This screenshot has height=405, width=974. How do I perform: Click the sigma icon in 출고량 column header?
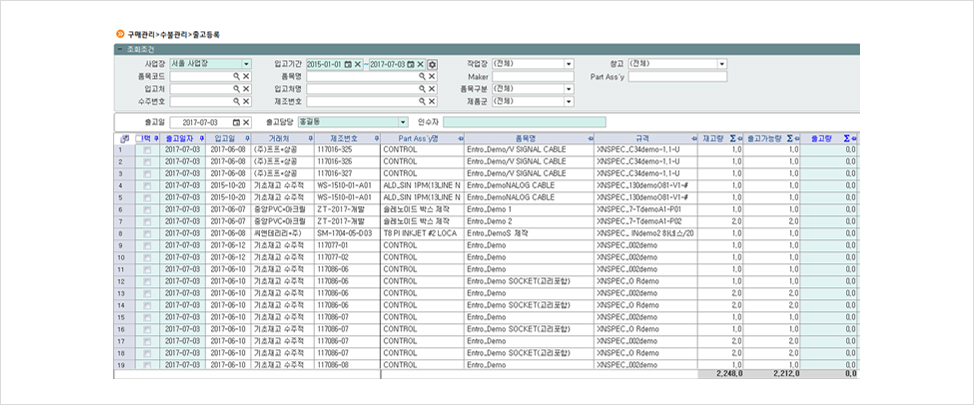(847, 138)
